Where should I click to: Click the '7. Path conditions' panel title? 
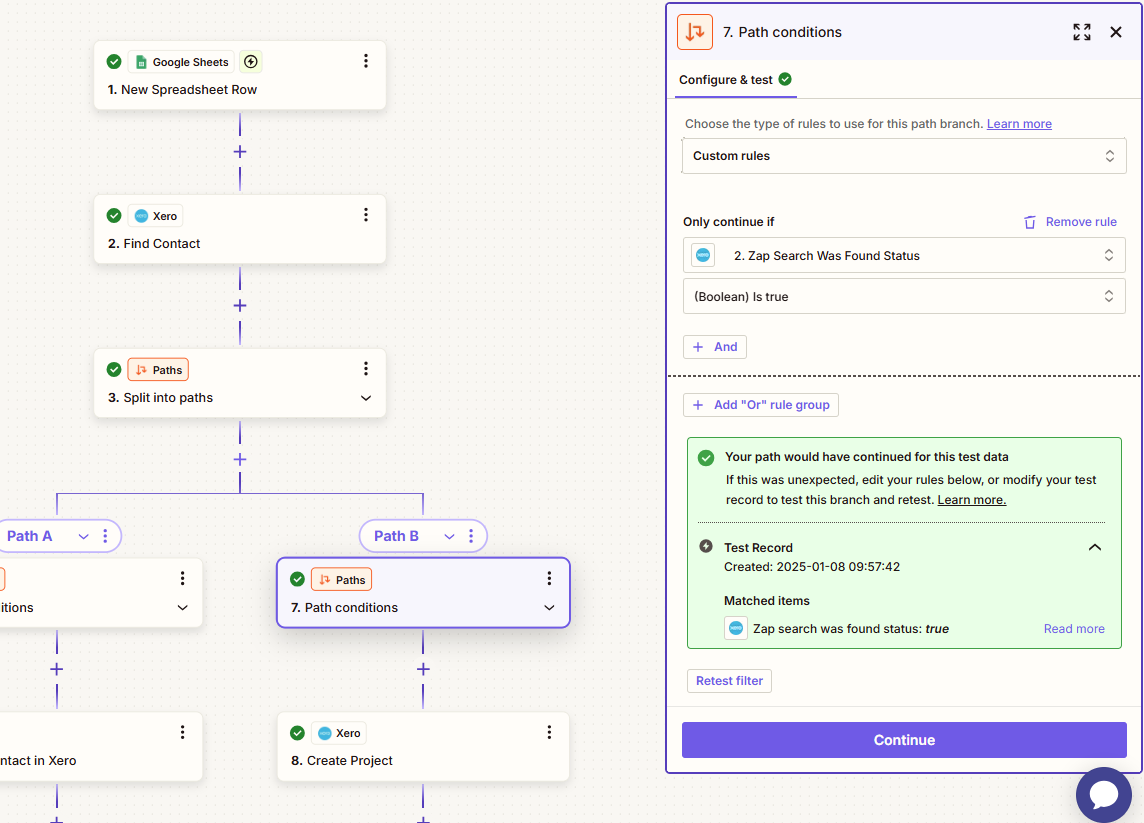[782, 32]
